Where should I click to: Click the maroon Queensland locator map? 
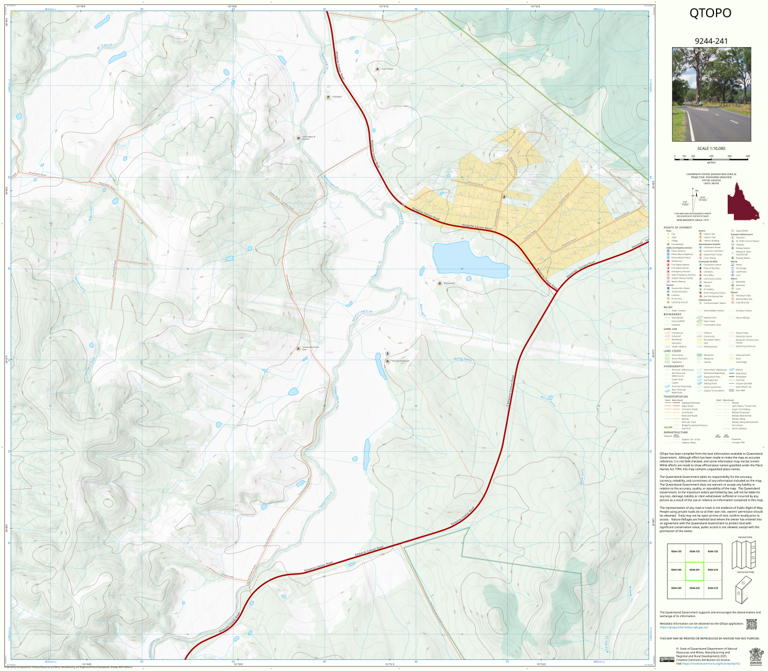(x=743, y=203)
